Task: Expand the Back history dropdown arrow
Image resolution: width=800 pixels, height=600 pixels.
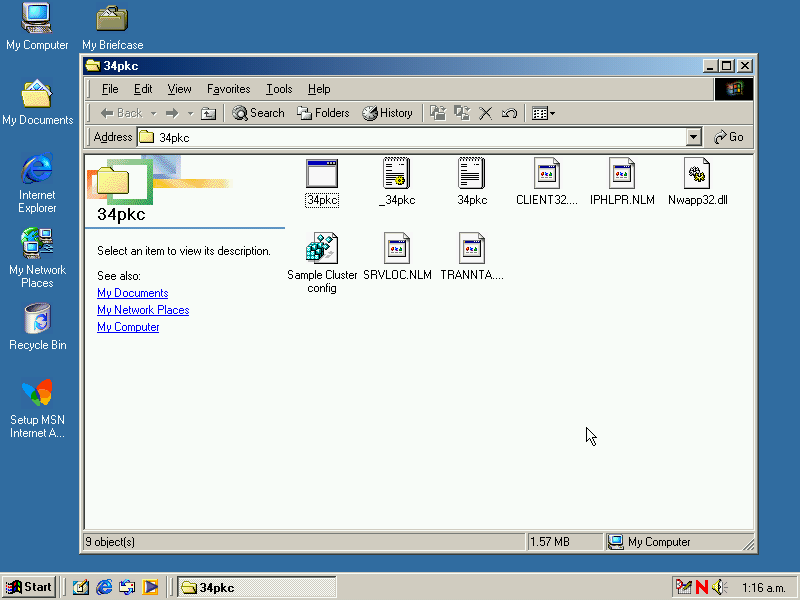Action: [x=154, y=113]
